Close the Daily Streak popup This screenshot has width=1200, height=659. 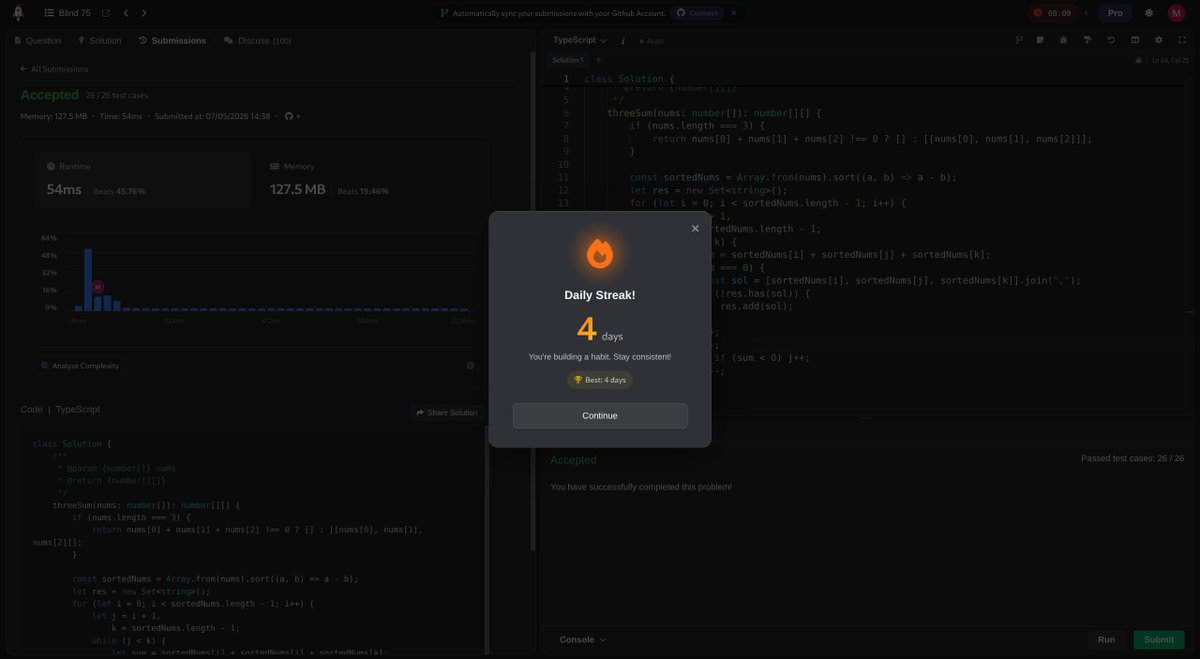[x=695, y=228]
